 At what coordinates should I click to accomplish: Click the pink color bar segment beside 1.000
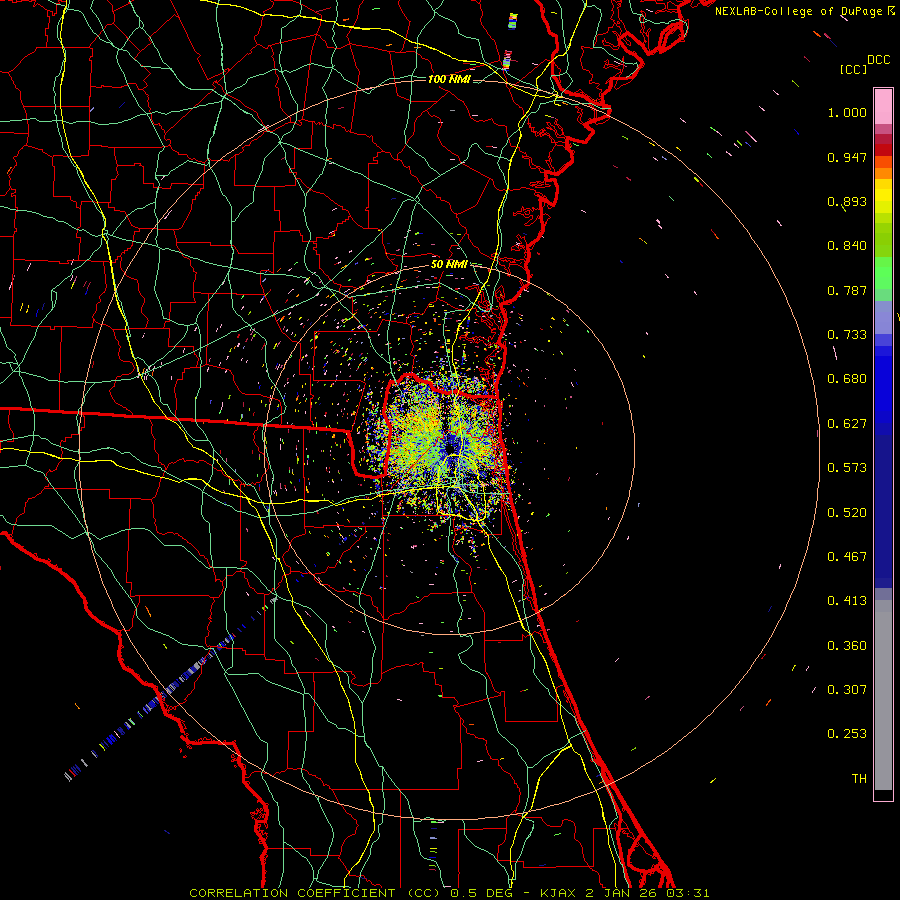pos(883,107)
